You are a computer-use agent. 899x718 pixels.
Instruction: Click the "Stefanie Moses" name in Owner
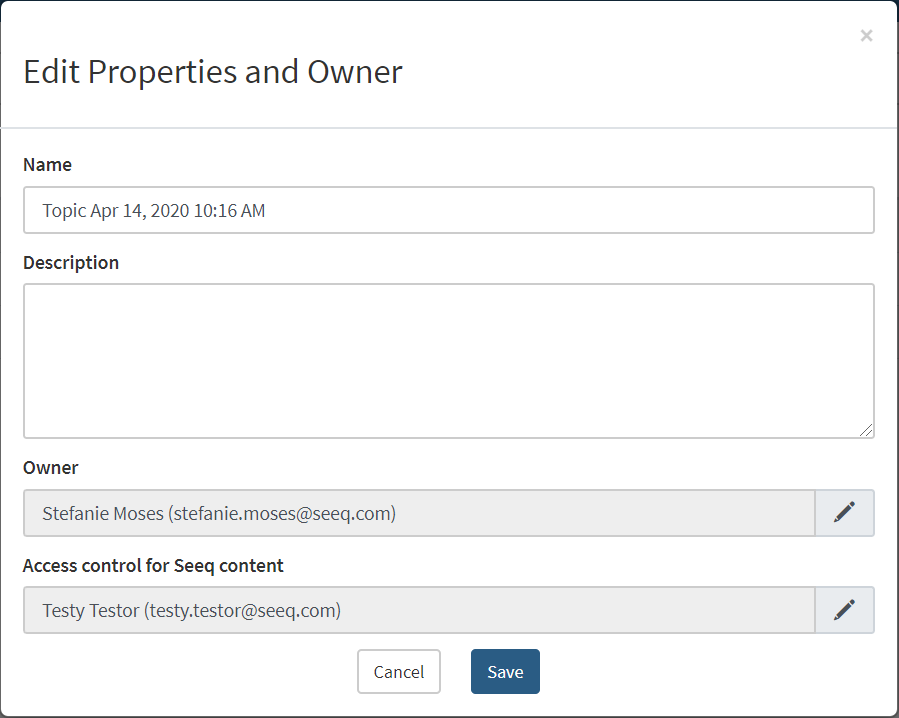pyautogui.click(x=102, y=514)
